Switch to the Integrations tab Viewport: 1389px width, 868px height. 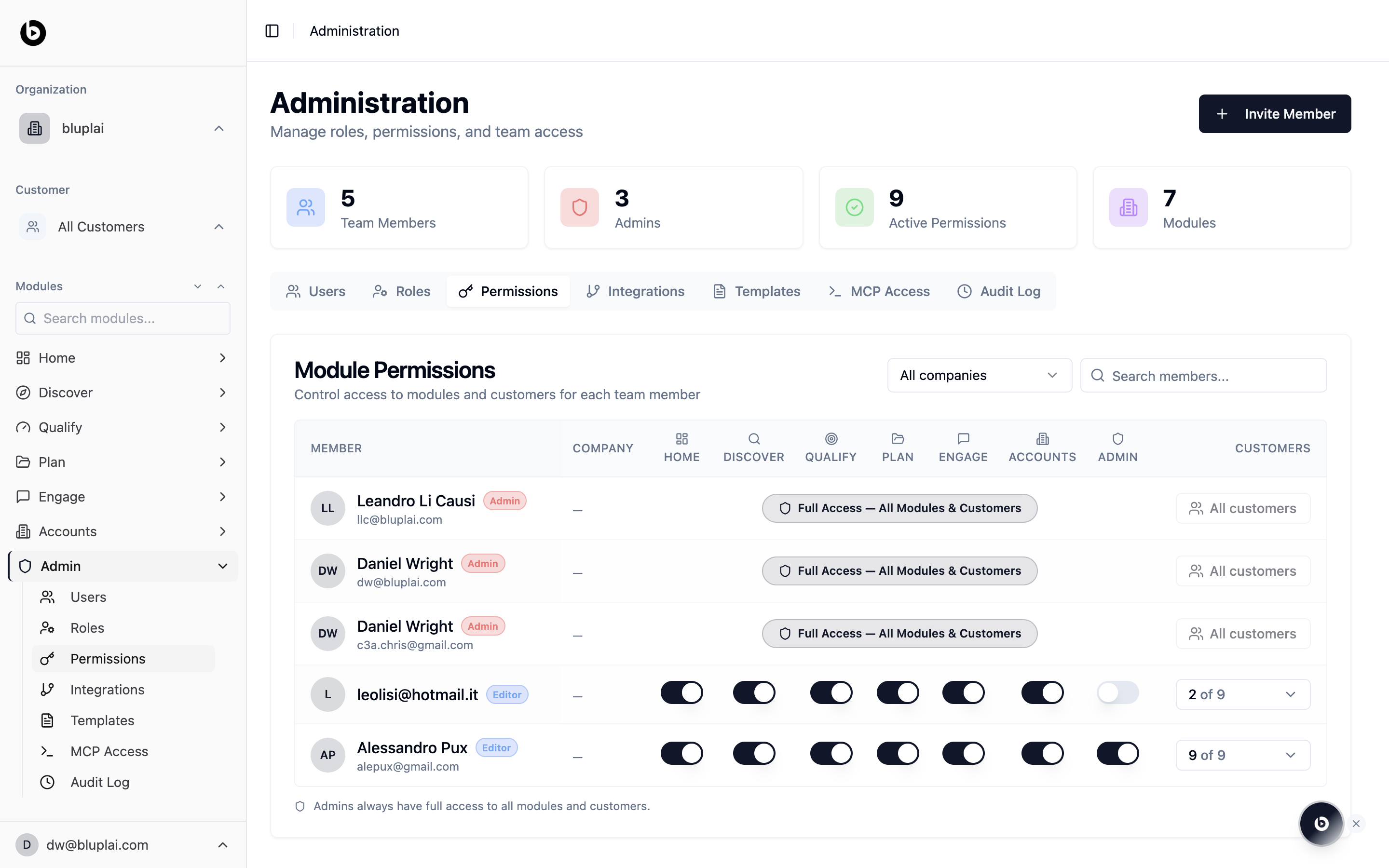(635, 292)
